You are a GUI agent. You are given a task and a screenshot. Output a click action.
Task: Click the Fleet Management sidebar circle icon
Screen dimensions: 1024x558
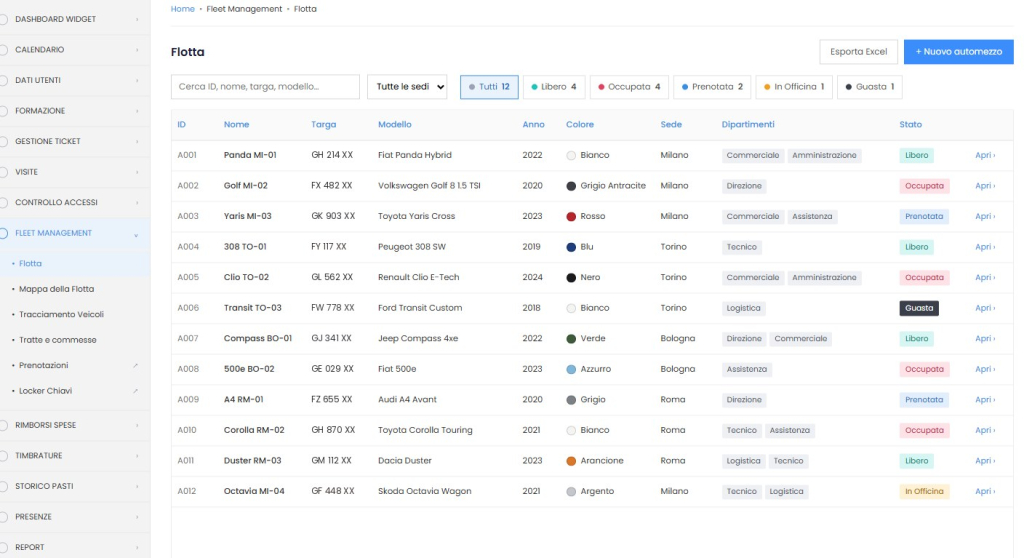(3, 233)
